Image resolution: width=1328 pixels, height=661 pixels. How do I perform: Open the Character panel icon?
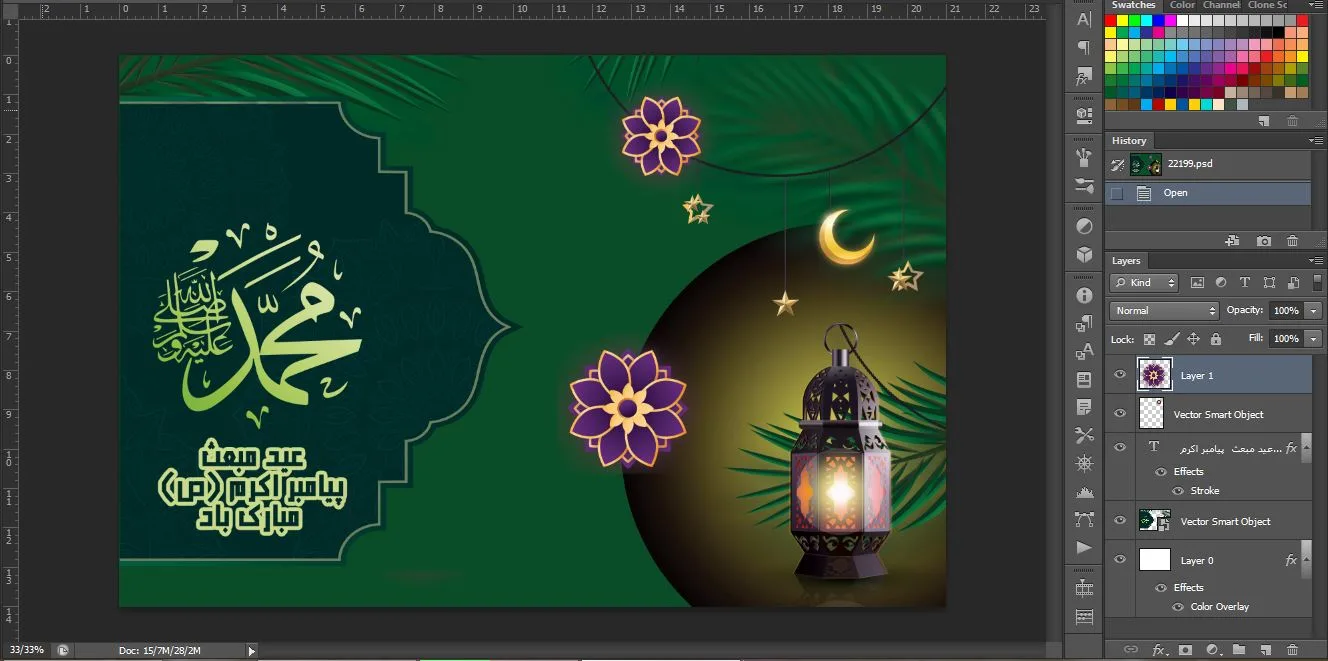coord(1084,19)
